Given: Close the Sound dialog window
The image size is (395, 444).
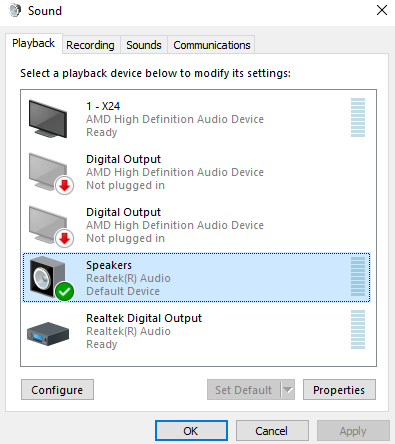Looking at the screenshot, I should point(382,10).
